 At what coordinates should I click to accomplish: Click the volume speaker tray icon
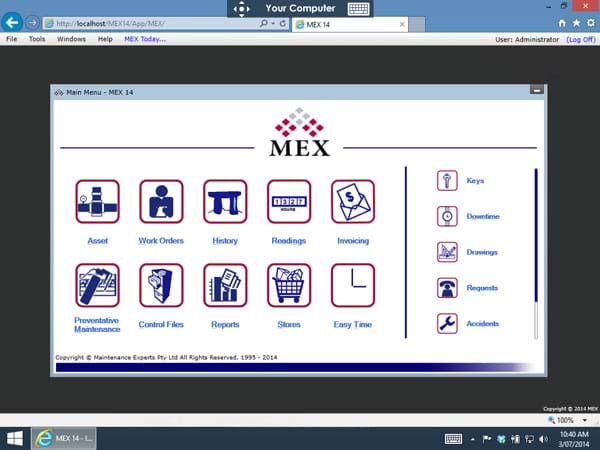[x=543, y=439]
